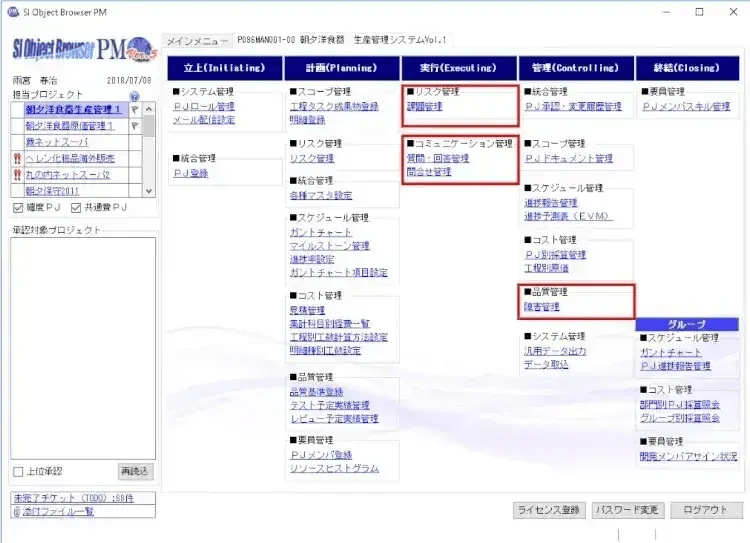Viewport: 750px width, 543px height.
Task: Open the 障害管理 link under quality management
Action: 541,307
